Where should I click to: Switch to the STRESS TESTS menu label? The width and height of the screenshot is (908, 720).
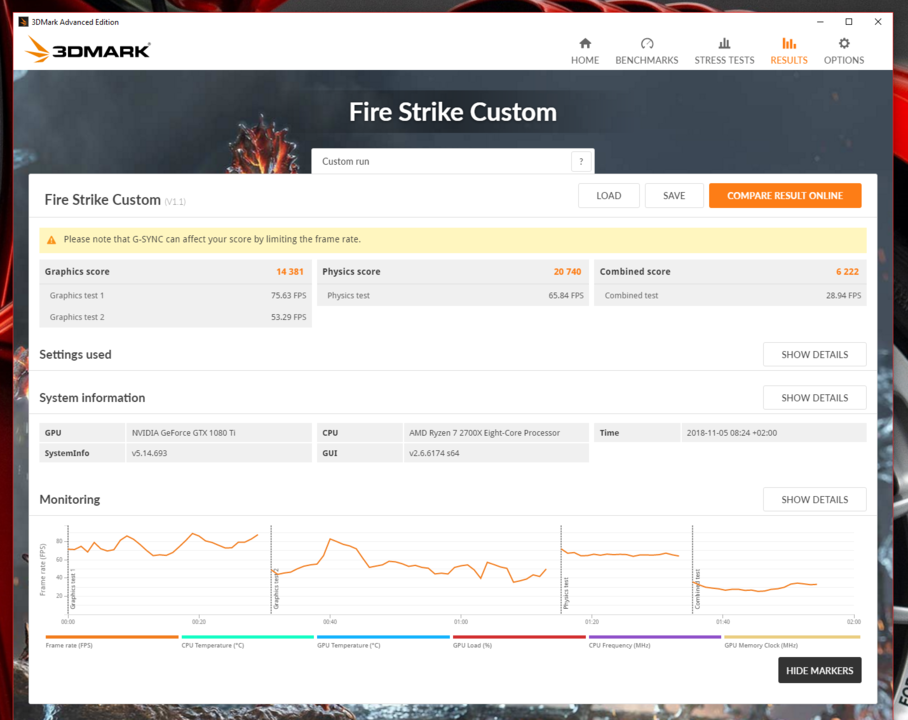pyautogui.click(x=724, y=60)
